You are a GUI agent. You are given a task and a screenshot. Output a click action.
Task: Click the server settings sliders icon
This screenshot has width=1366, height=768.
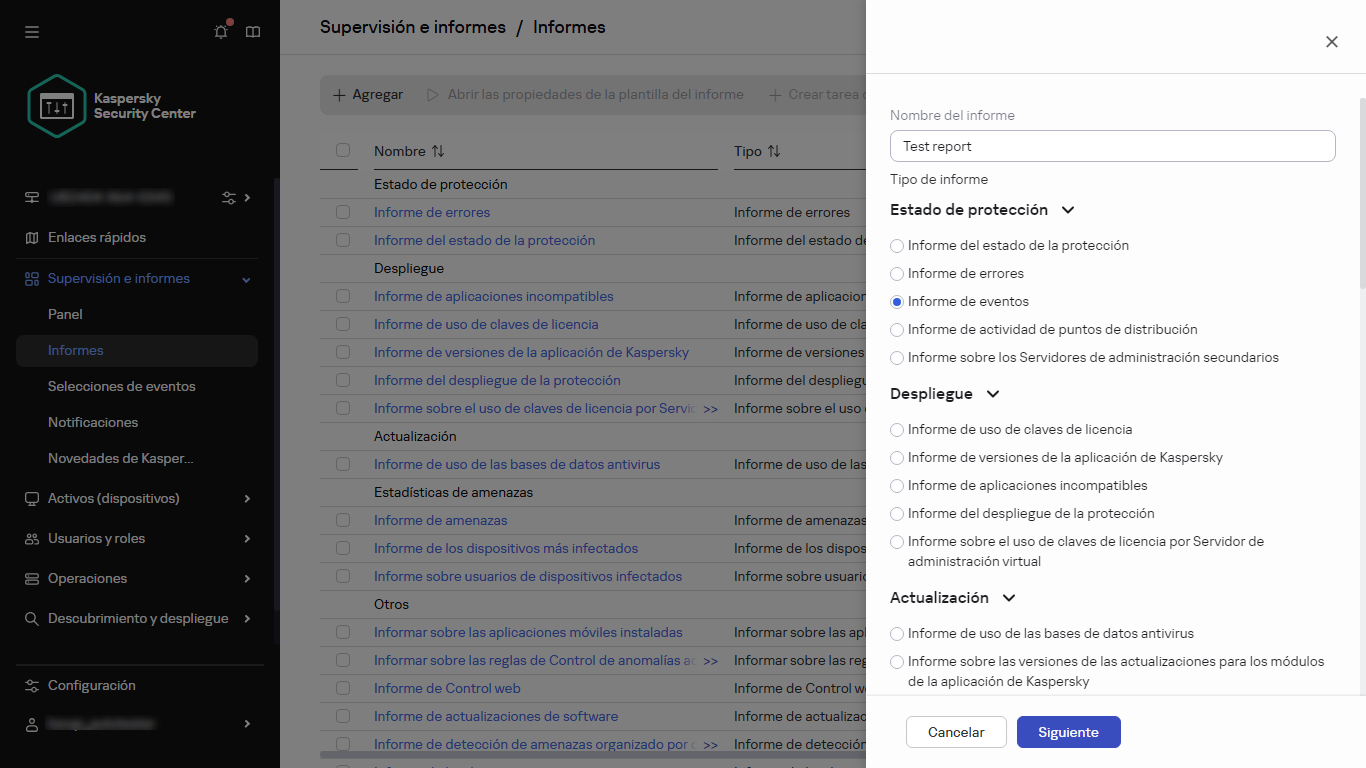[229, 198]
